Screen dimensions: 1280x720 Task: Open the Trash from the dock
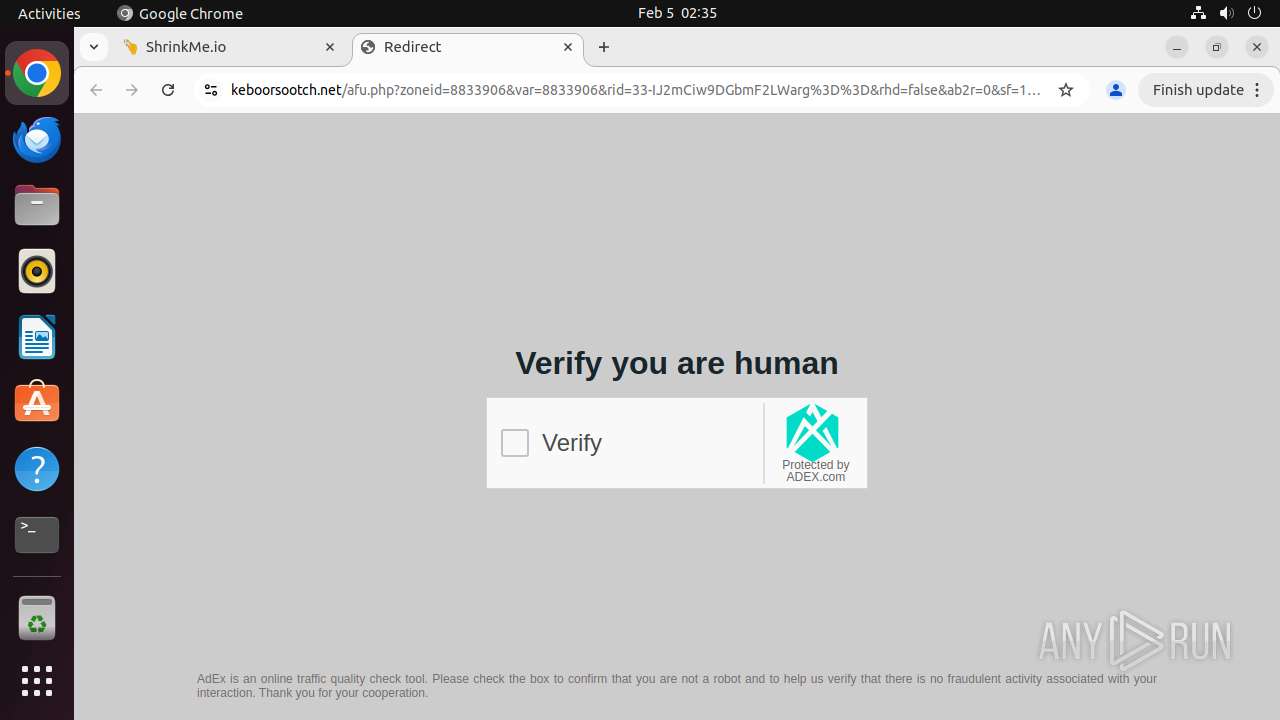tap(37, 618)
